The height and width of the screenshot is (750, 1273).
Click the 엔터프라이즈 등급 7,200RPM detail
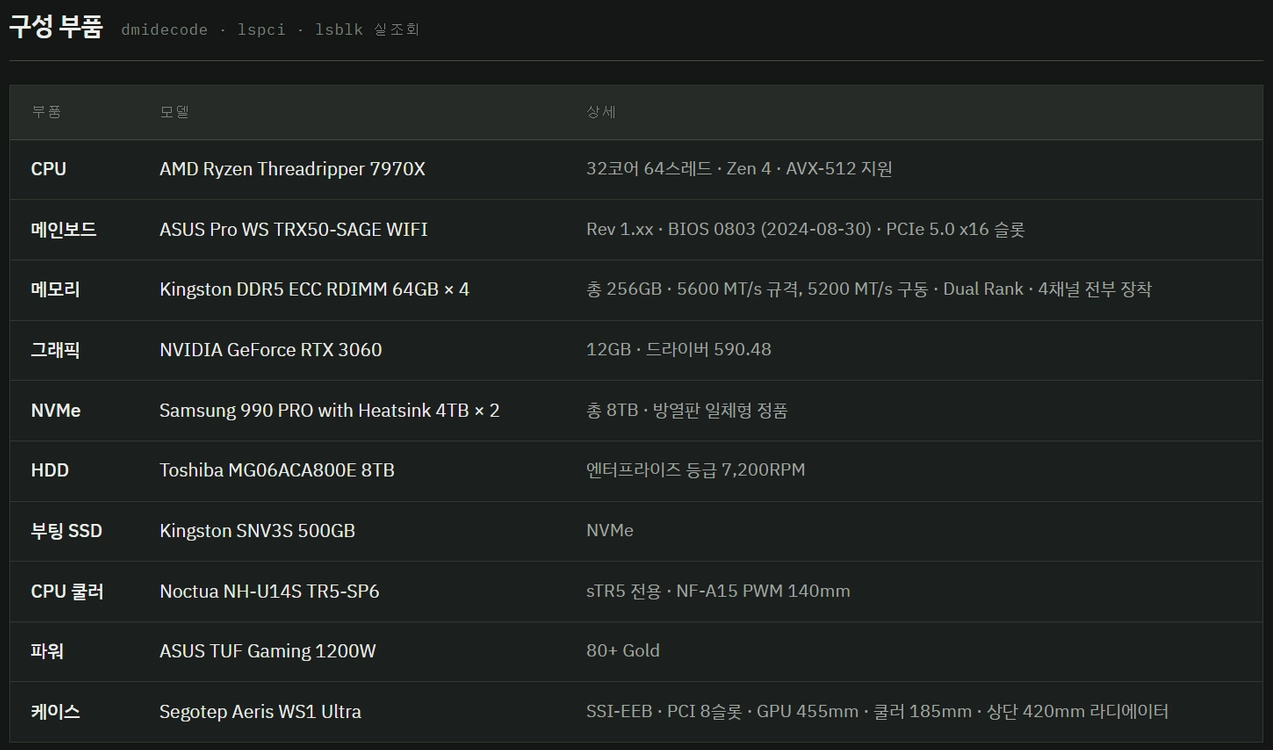[x=695, y=470]
